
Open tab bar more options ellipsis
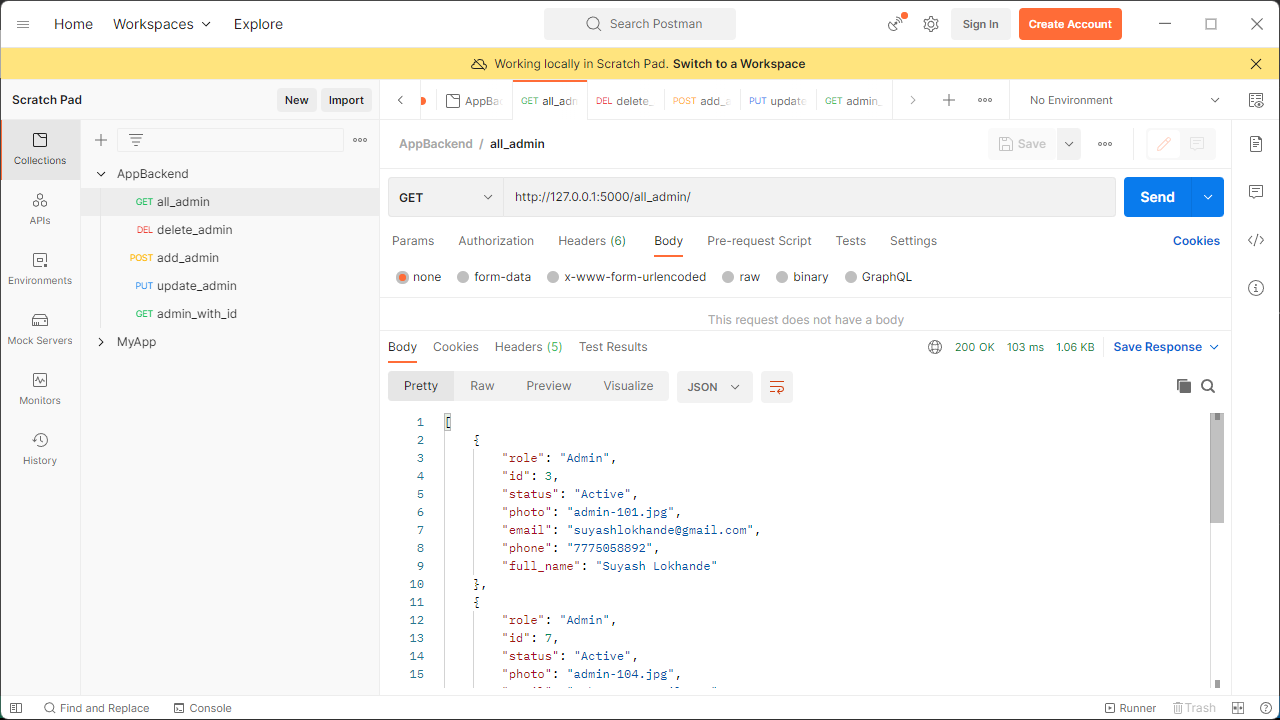click(x=985, y=100)
